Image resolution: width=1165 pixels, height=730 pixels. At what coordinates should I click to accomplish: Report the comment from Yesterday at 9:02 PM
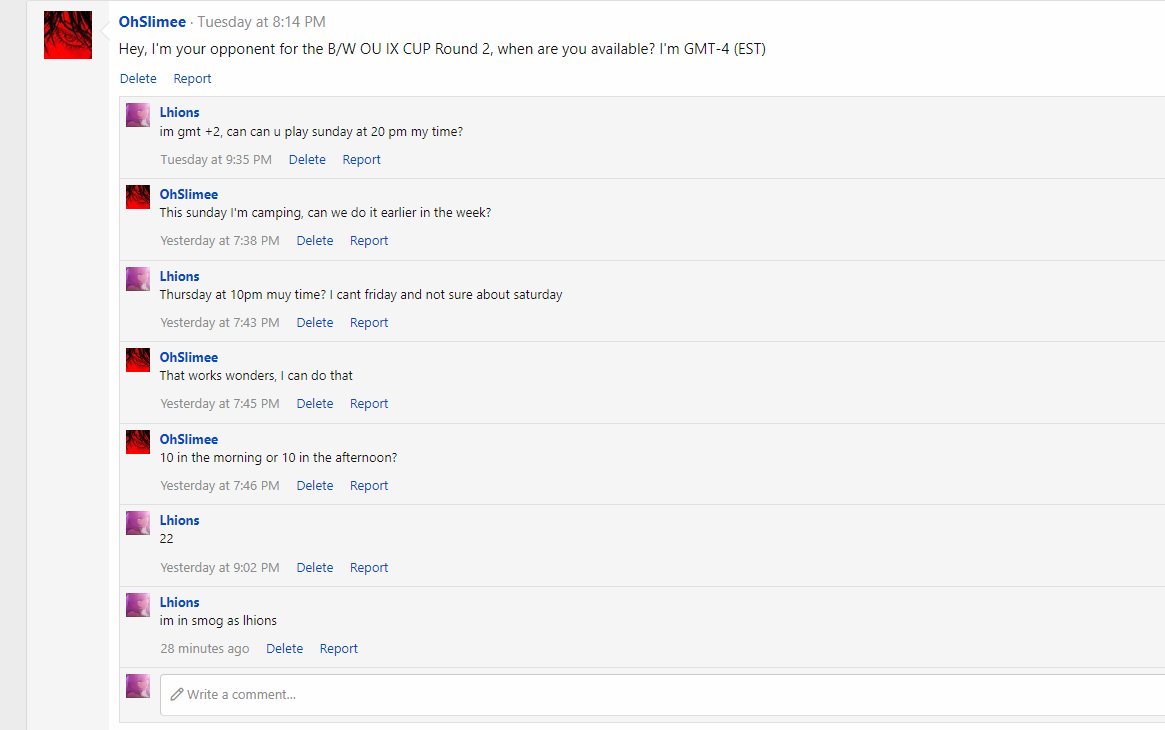tap(369, 567)
